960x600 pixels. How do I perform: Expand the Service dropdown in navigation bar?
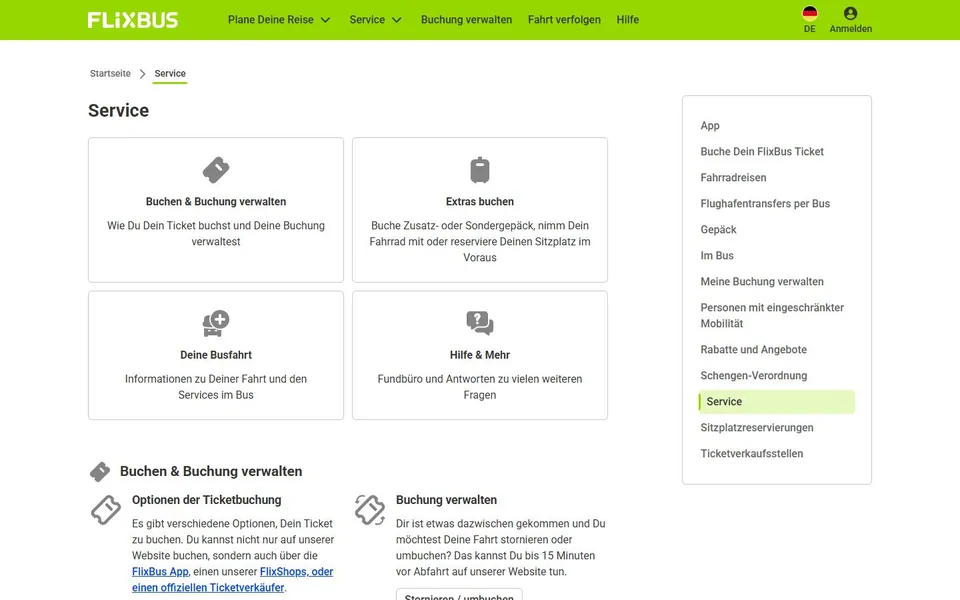tap(375, 20)
